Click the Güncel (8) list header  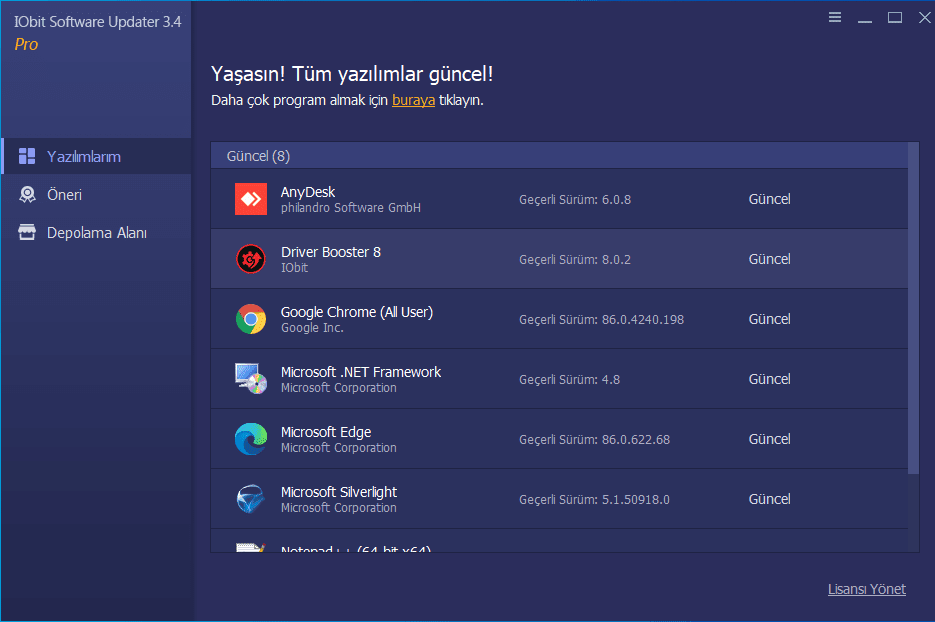pos(559,156)
